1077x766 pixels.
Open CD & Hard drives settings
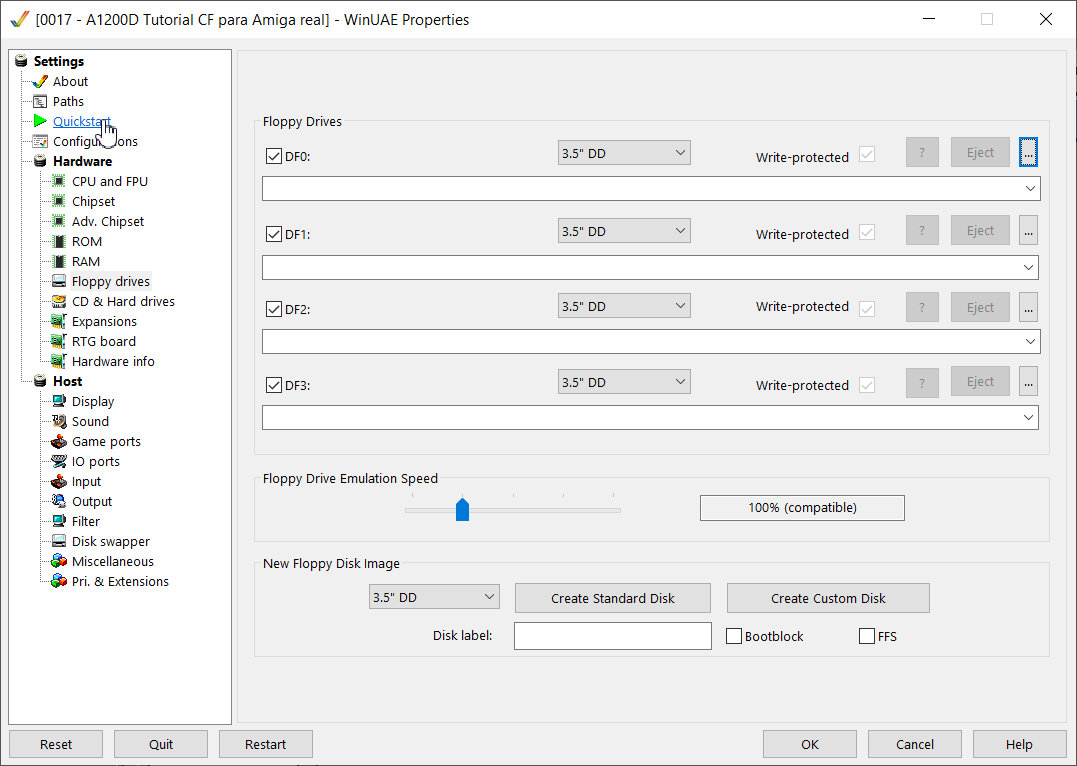tap(123, 301)
